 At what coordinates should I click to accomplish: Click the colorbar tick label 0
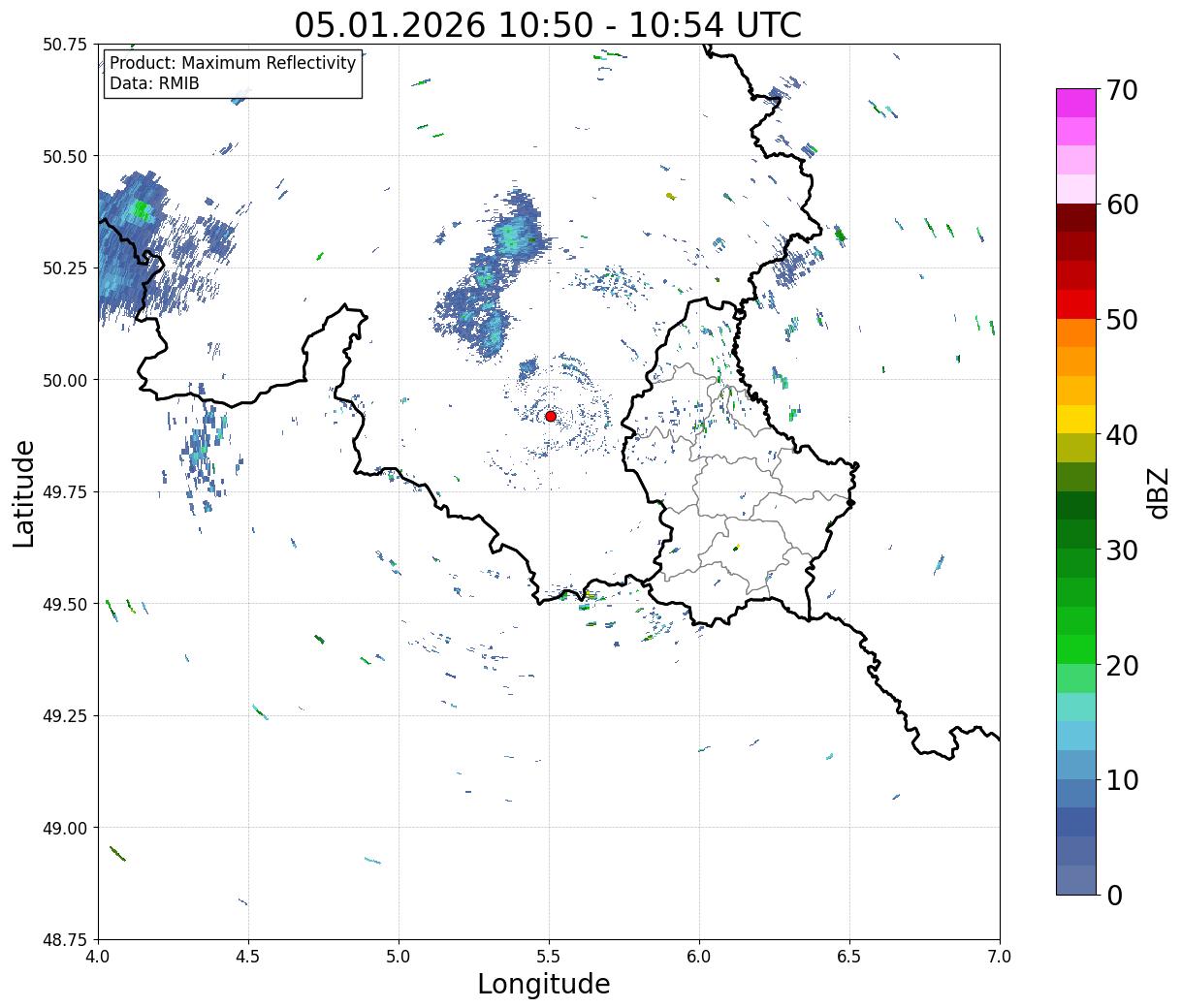[x=1114, y=895]
